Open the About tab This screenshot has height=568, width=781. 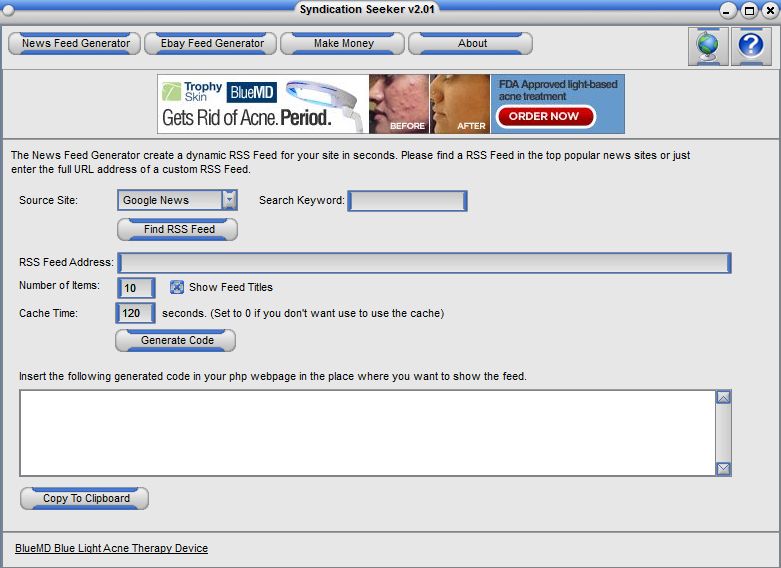471,43
